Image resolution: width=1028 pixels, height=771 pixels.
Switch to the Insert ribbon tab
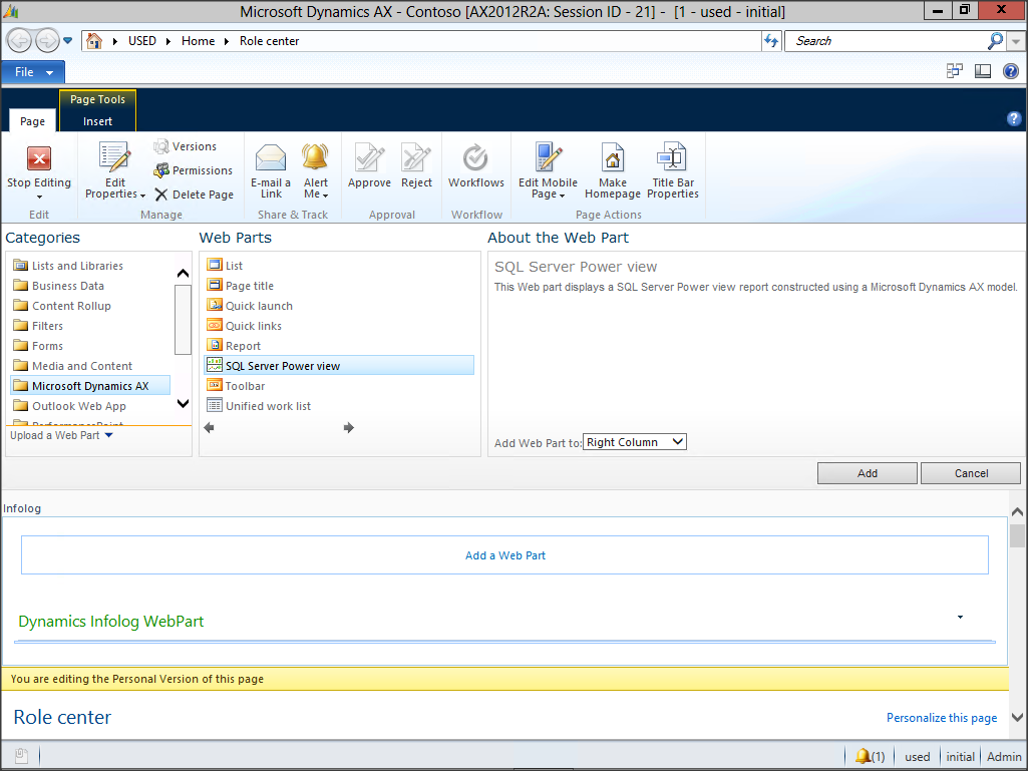(x=98, y=121)
